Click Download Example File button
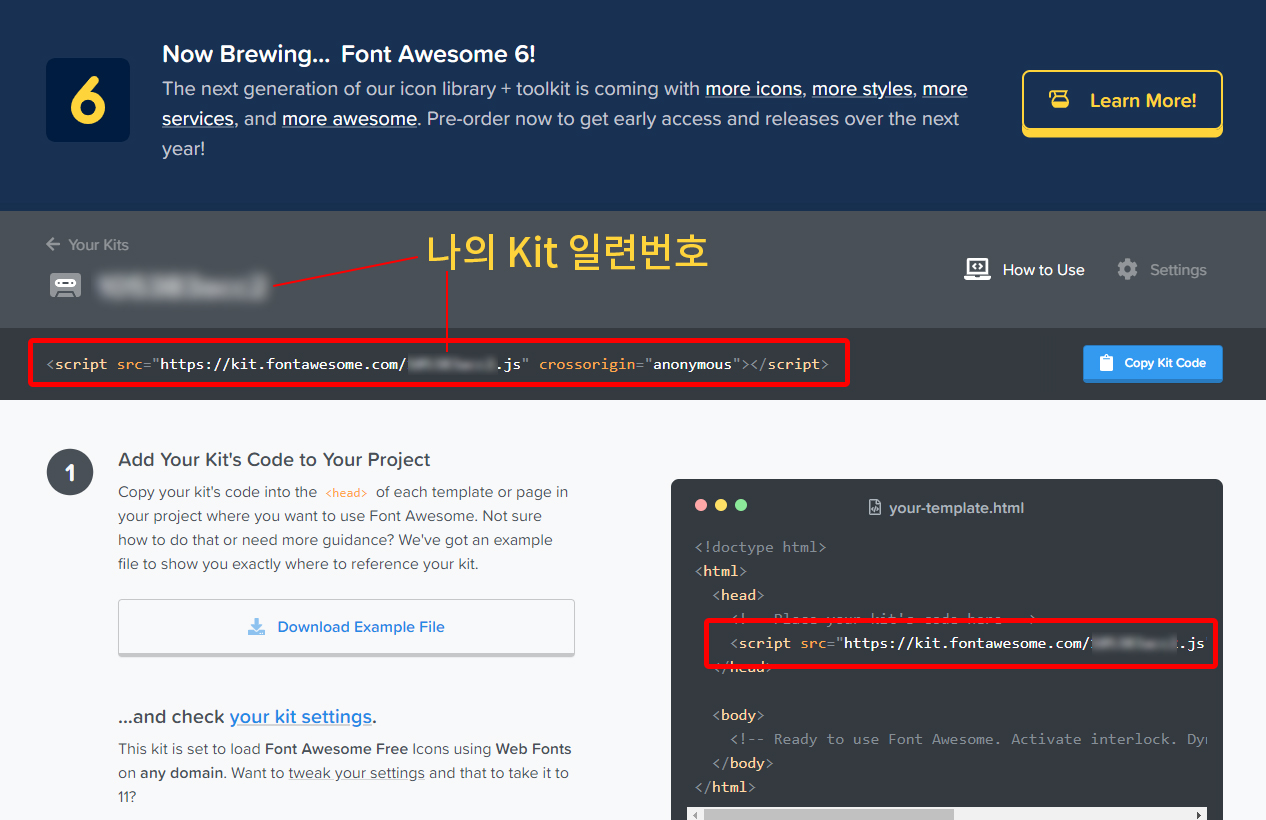 346,627
